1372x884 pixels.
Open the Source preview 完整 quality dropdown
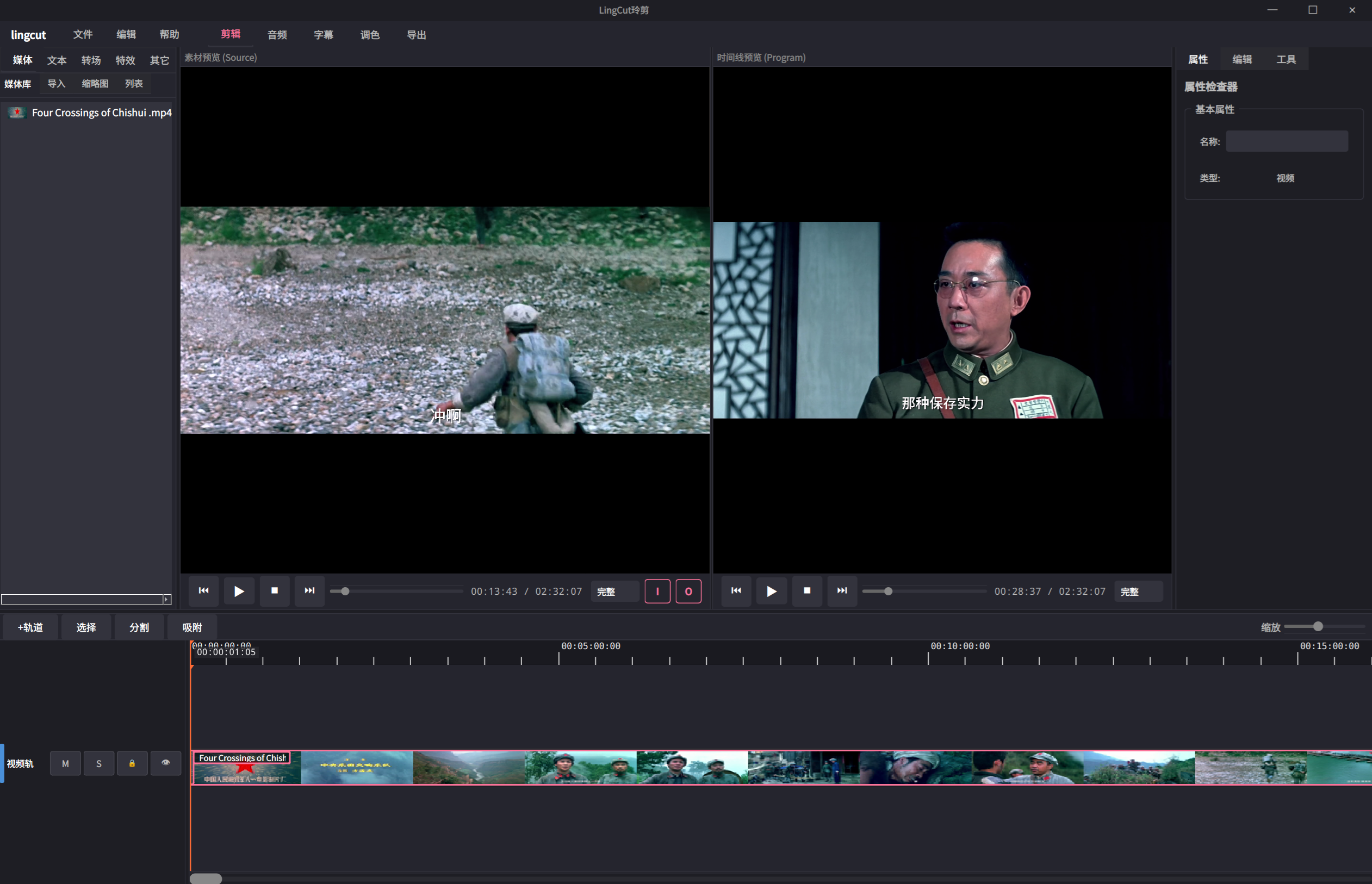615,592
